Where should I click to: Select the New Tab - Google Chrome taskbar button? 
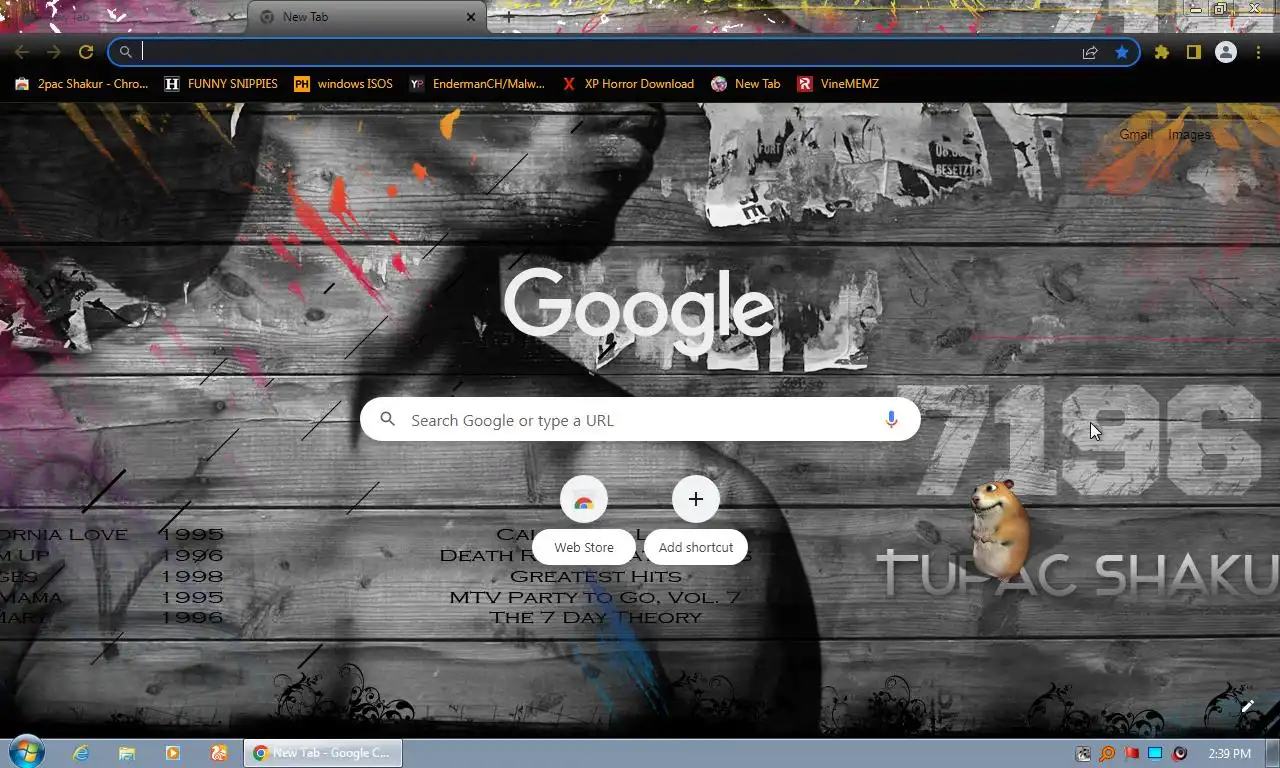323,753
